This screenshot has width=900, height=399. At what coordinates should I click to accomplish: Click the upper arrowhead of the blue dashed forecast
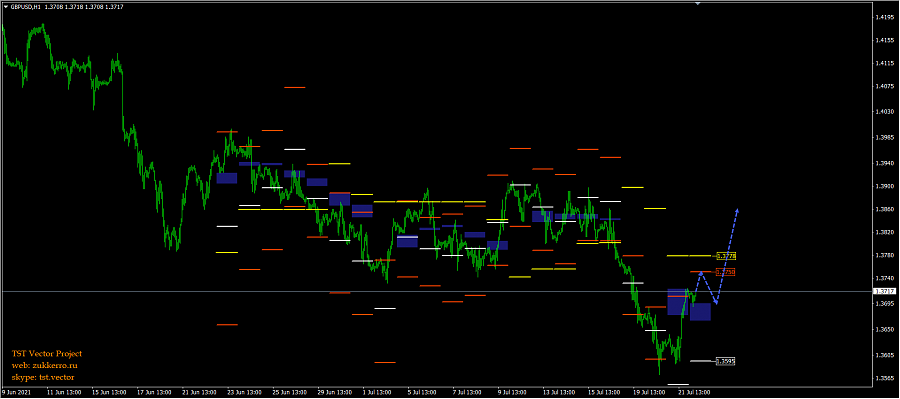coord(737,211)
